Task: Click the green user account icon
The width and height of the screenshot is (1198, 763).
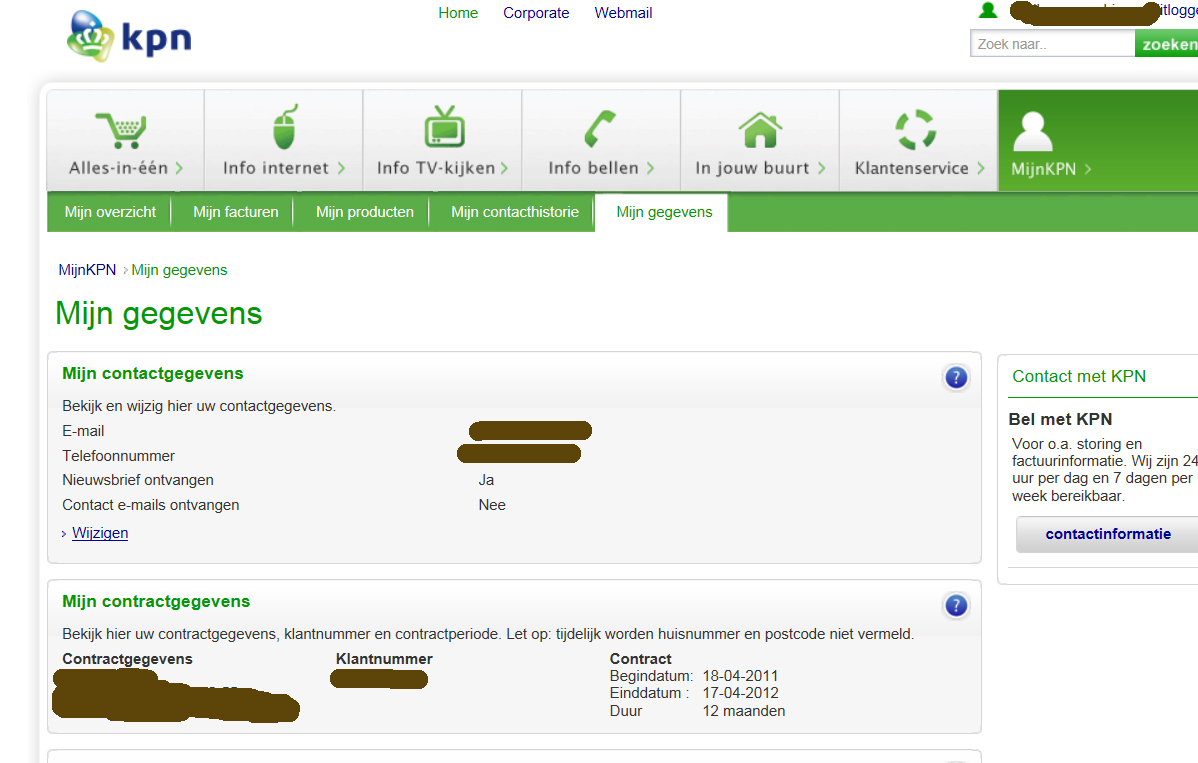Action: [x=988, y=11]
